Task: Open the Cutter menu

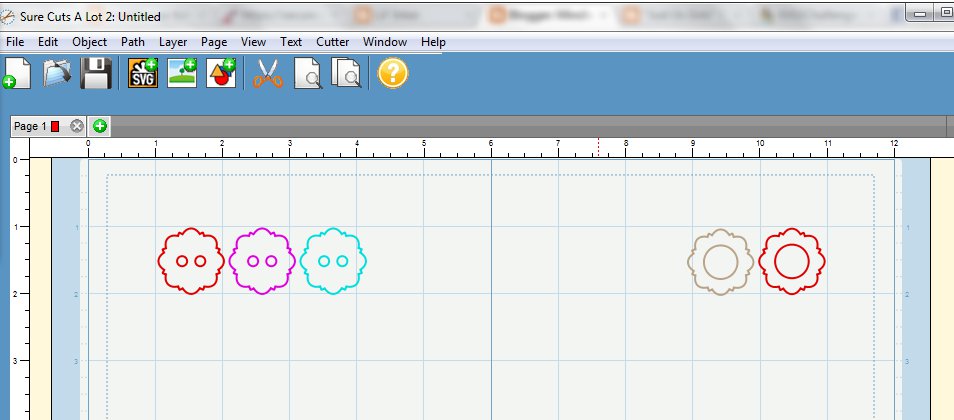Action: [332, 42]
